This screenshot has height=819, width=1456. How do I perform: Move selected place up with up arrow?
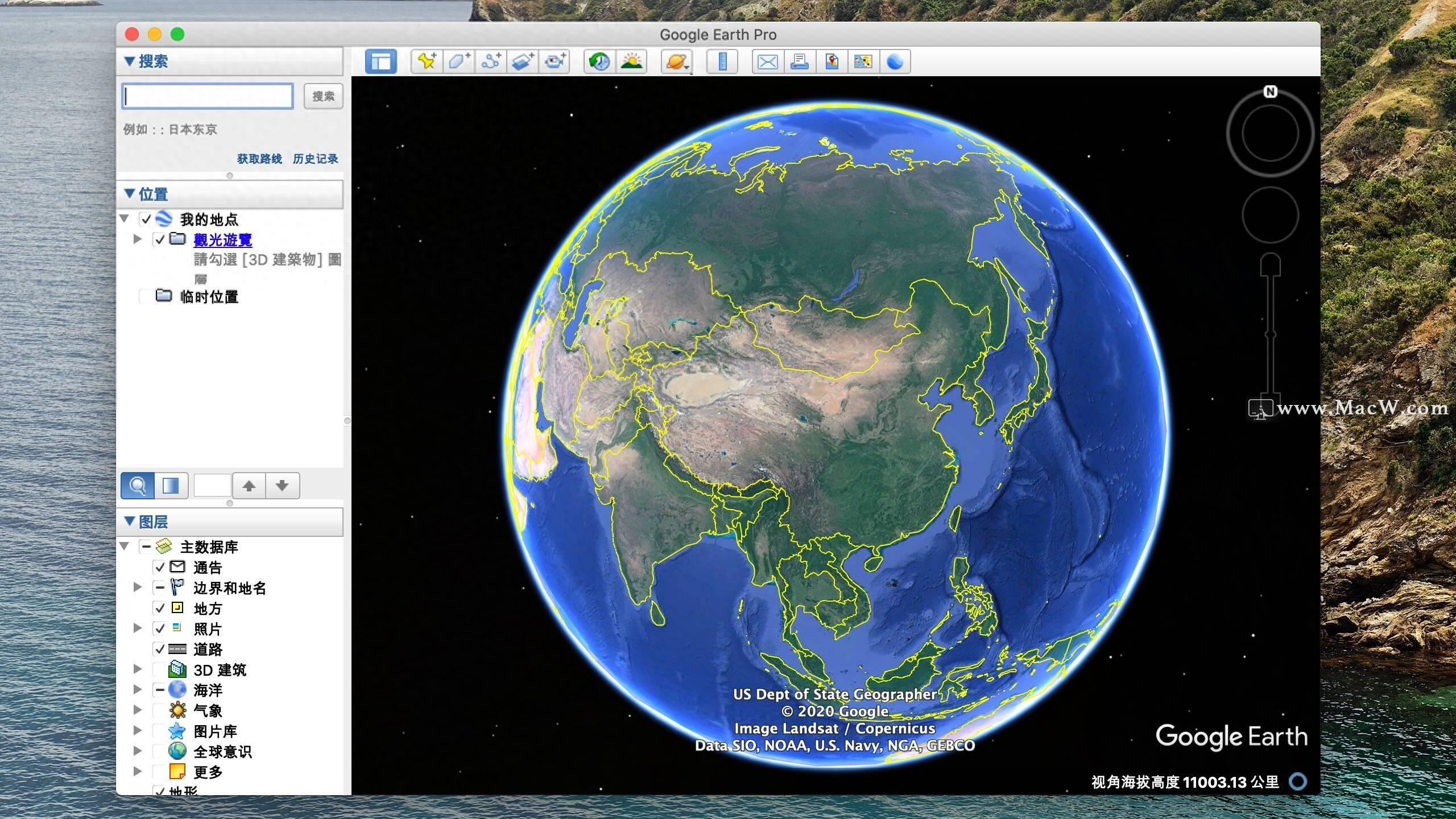[249, 486]
